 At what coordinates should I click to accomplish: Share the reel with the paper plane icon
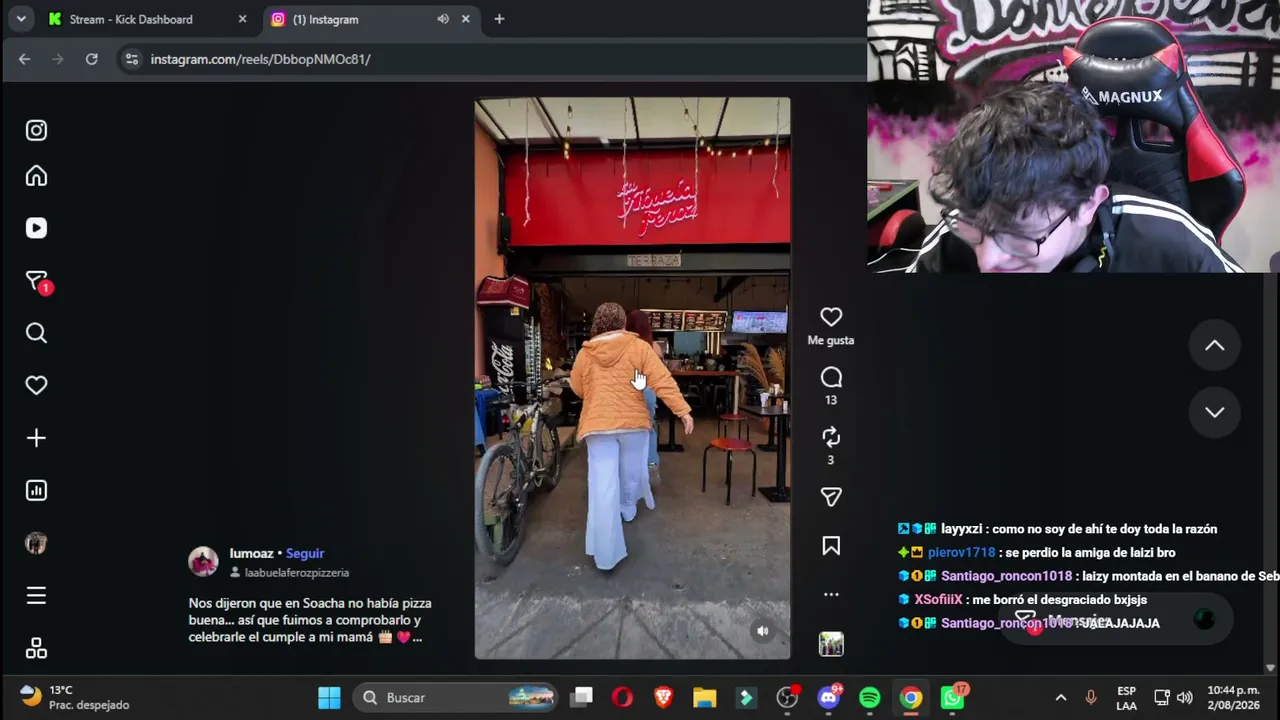point(831,497)
